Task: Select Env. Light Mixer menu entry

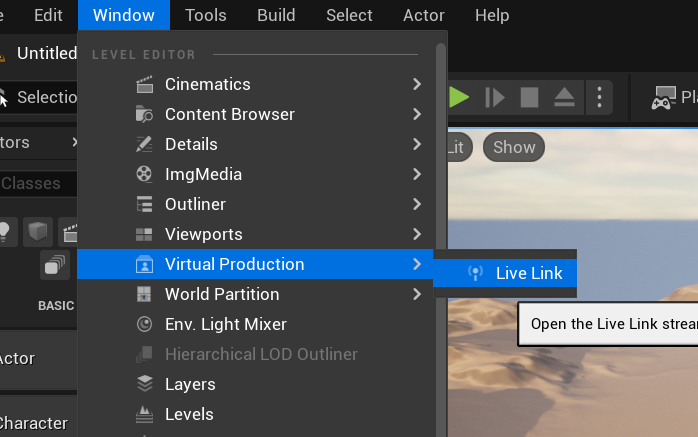Action: click(256, 324)
